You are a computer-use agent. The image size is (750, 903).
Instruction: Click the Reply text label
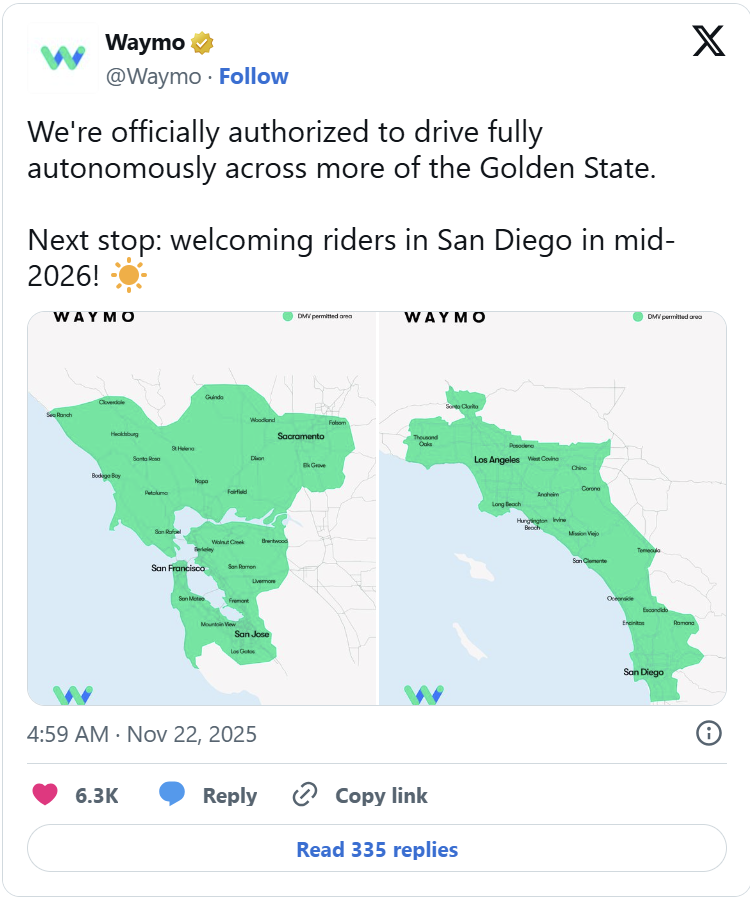click(x=230, y=796)
